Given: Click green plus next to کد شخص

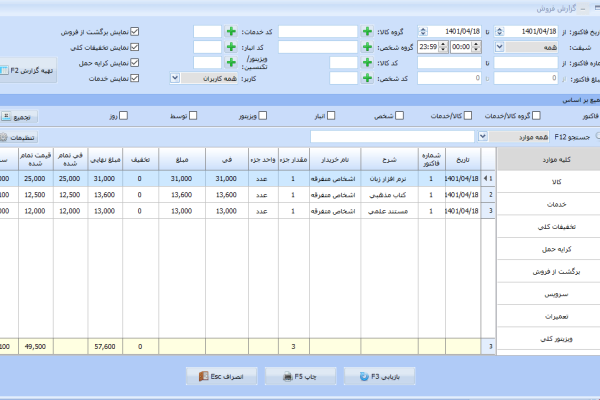Looking at the screenshot, I should 367,78.
